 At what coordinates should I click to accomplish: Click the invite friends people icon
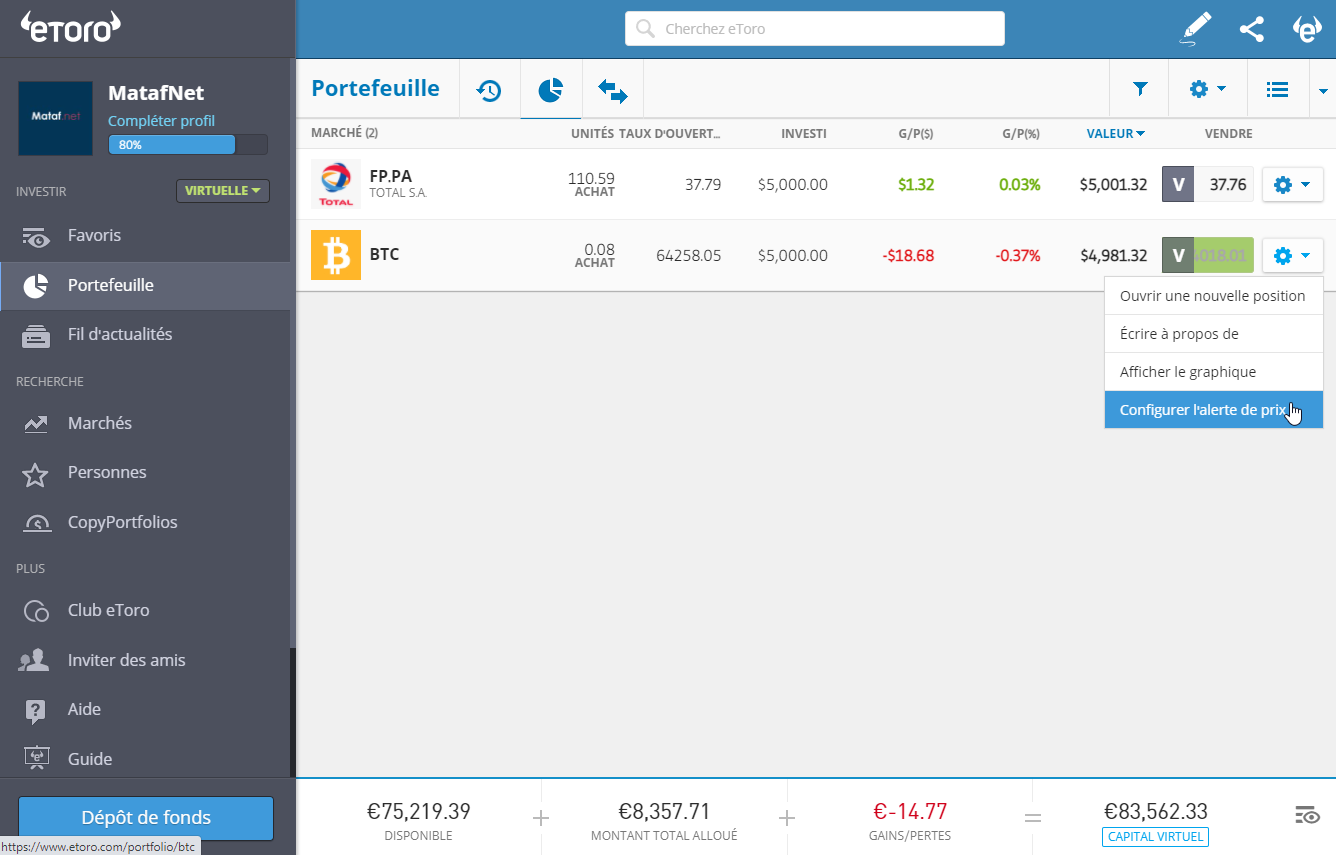pos(35,660)
